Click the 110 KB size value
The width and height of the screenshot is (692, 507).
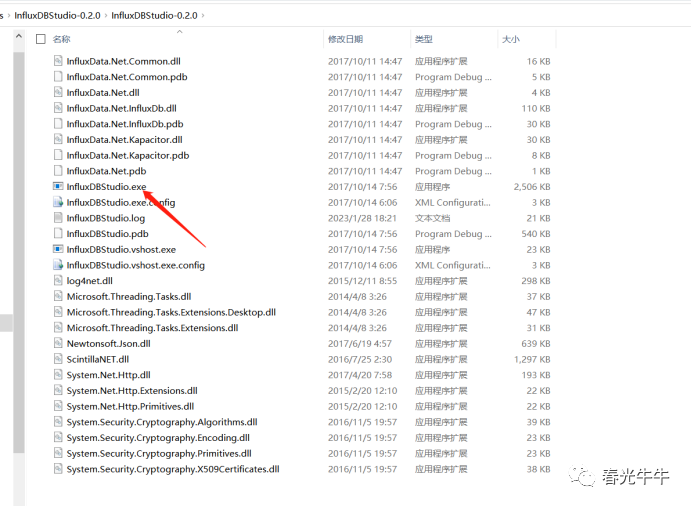(536, 108)
